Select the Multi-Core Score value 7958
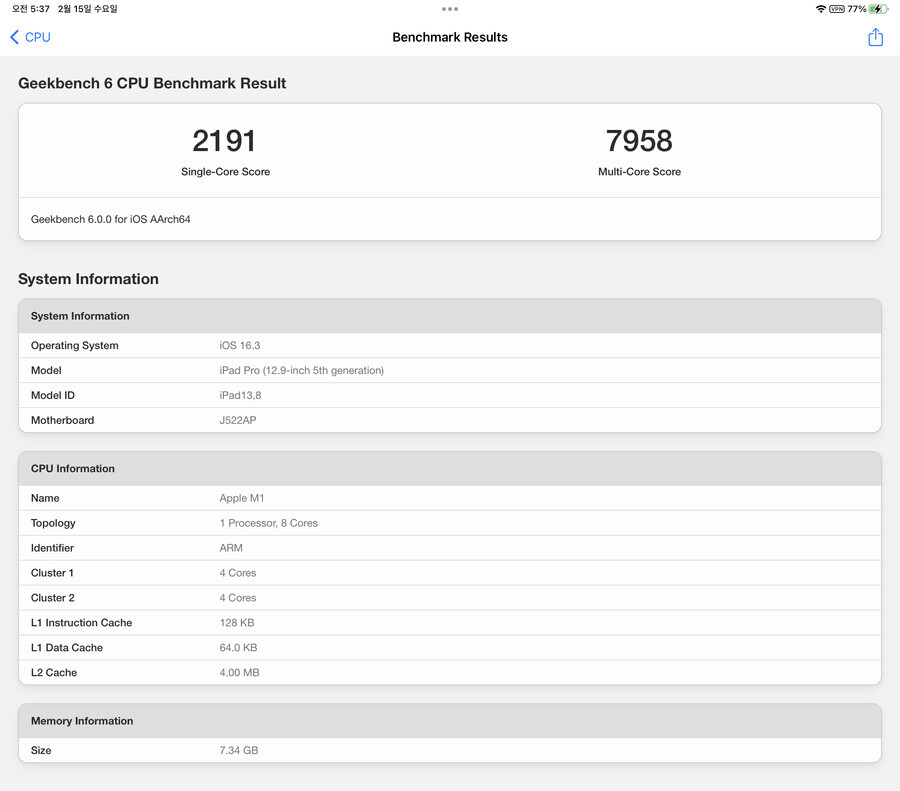Screen dimensions: 900x791 (639, 141)
